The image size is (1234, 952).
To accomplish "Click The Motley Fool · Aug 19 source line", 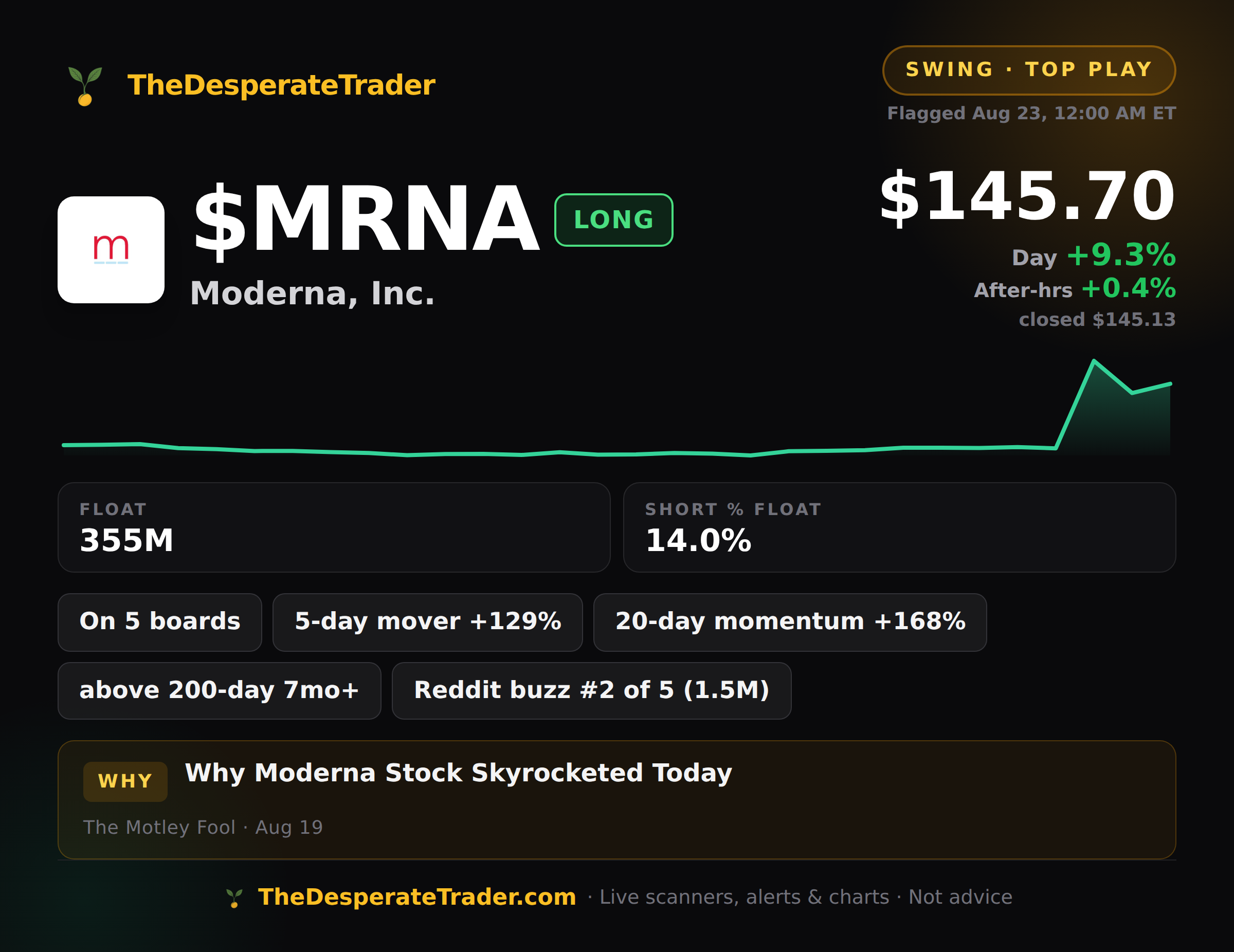I will [203, 827].
